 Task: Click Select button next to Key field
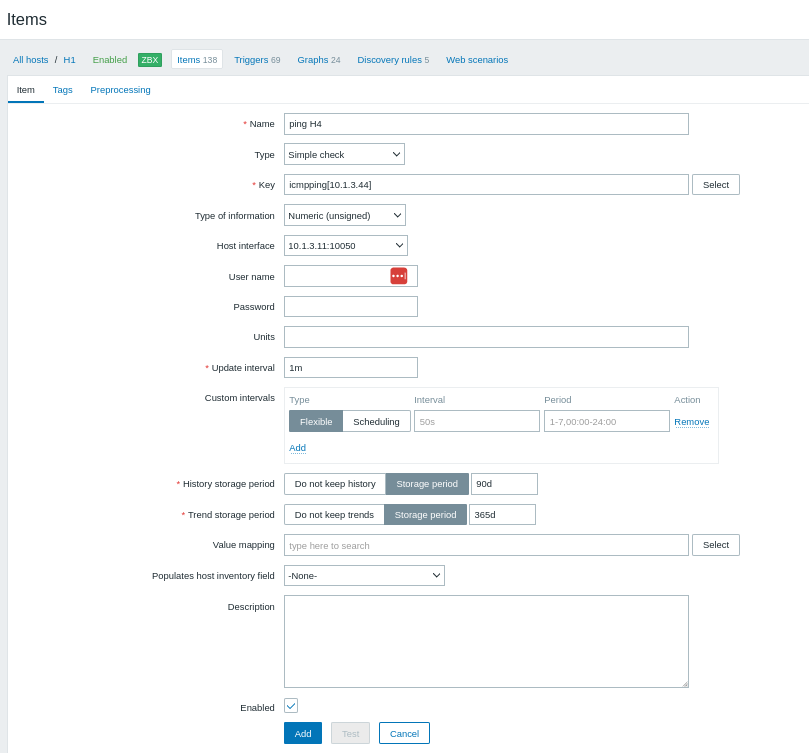click(715, 185)
